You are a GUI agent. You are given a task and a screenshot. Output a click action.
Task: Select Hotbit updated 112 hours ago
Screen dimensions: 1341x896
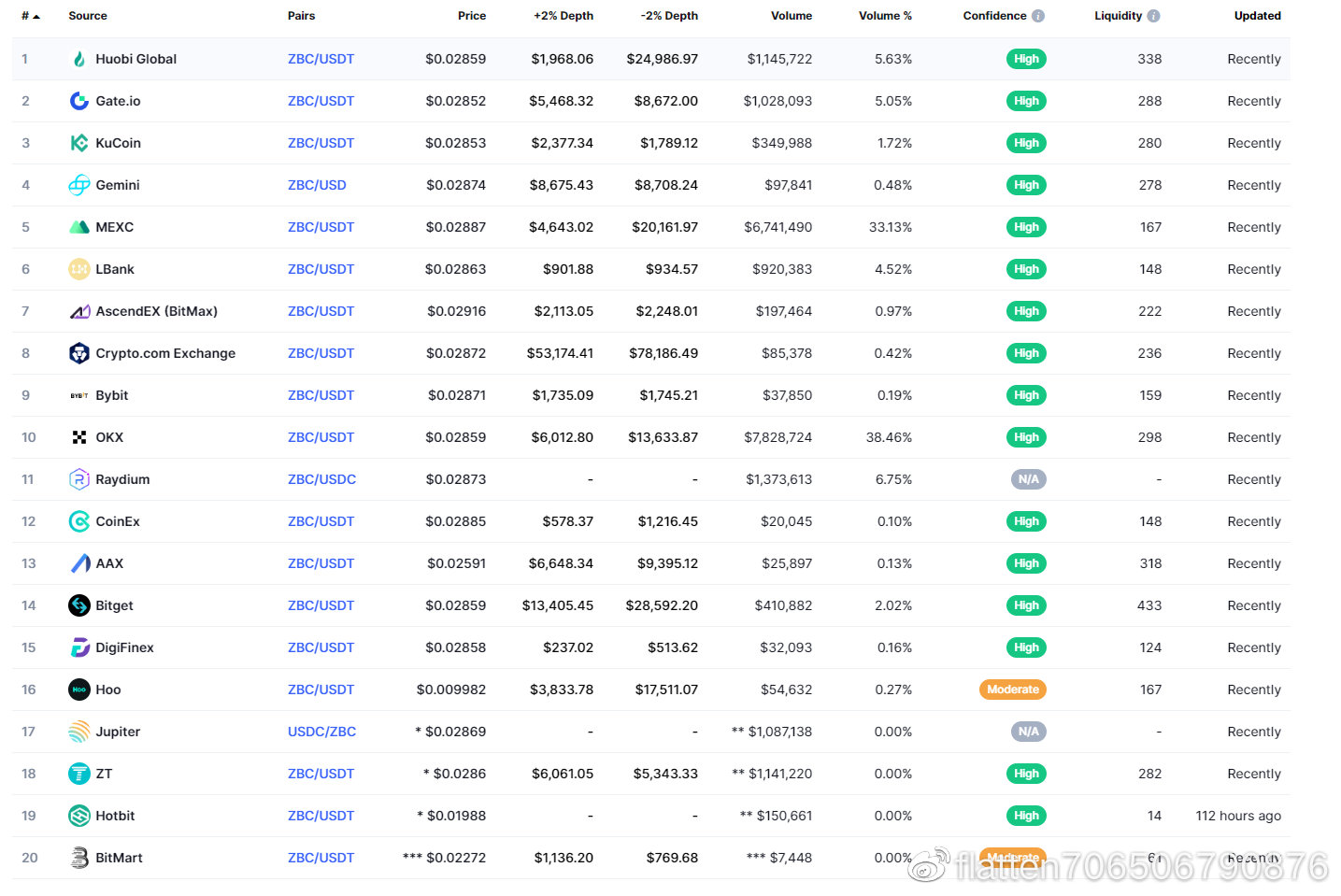click(1238, 816)
